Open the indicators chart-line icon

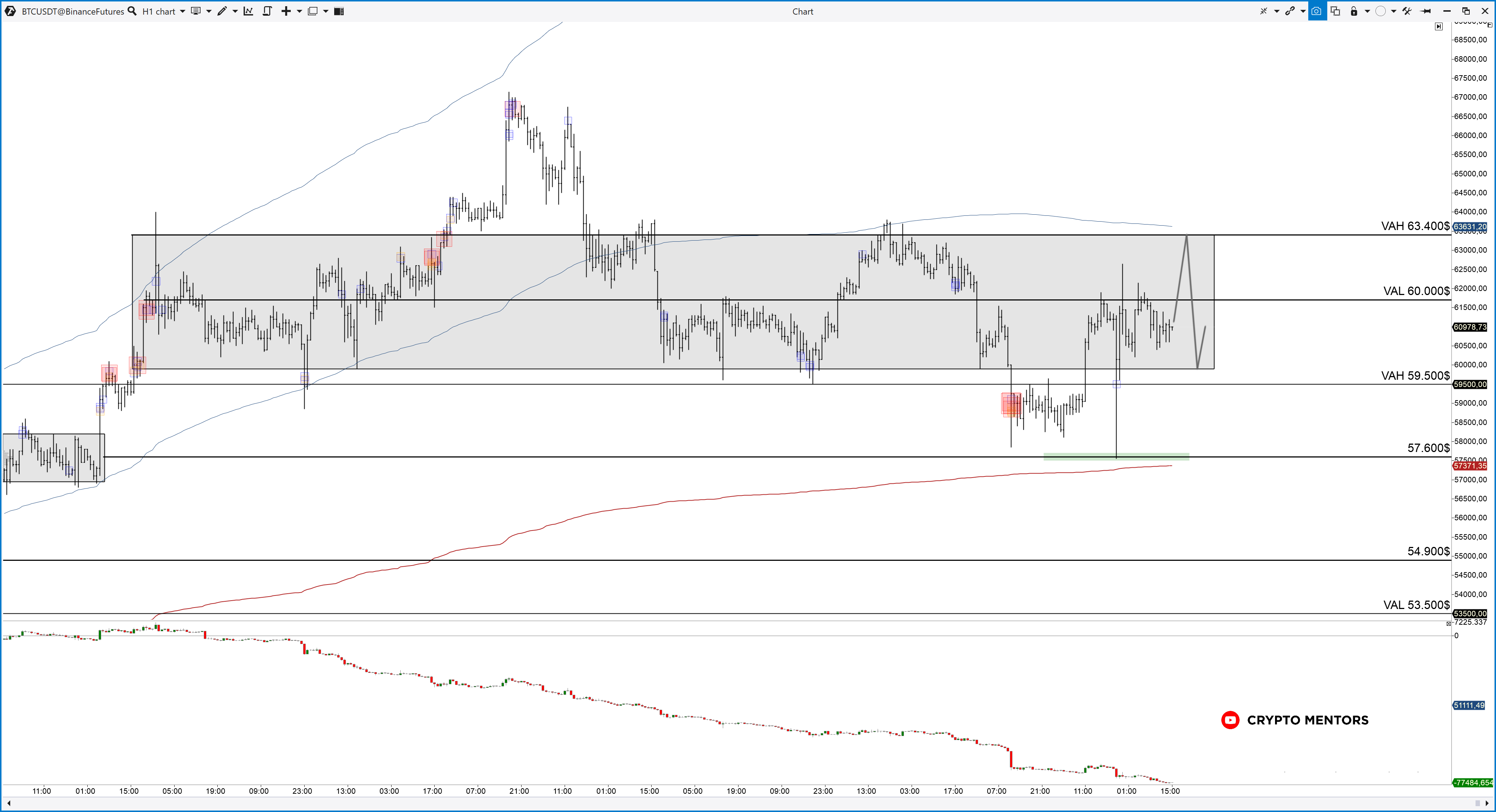tap(248, 11)
